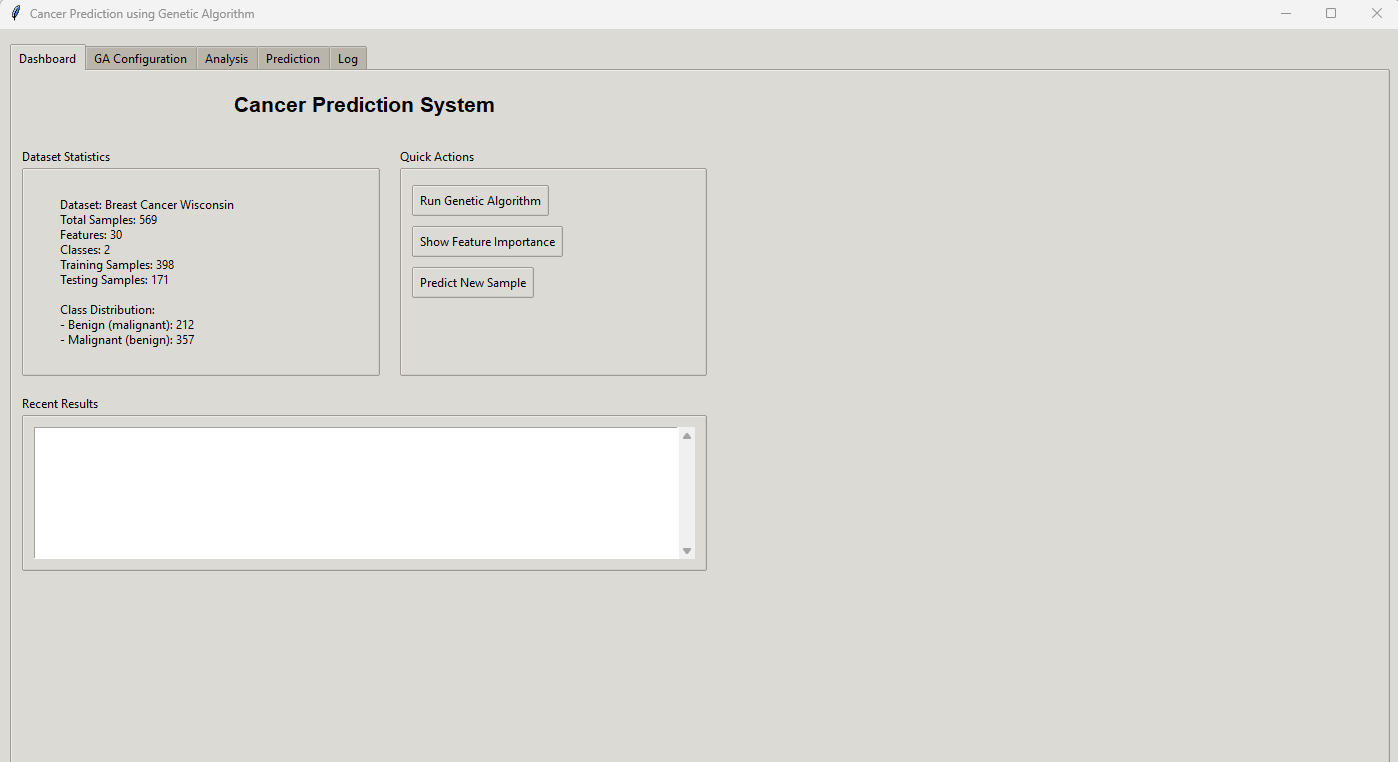Click Show Feature Importance
The width and height of the screenshot is (1398, 762).
pyautogui.click(x=487, y=242)
